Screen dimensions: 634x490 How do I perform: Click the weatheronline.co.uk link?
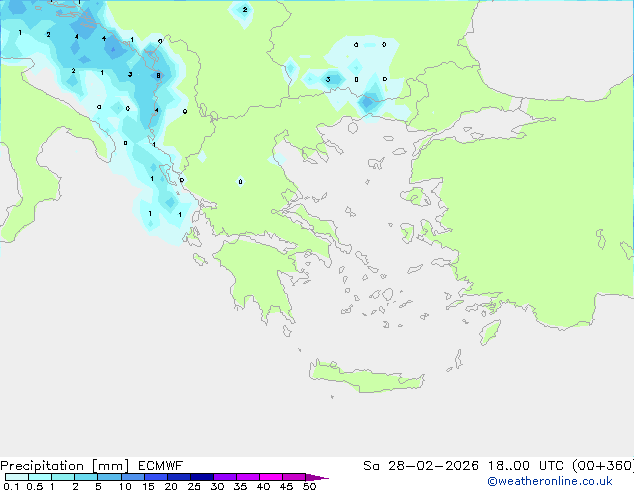click(x=550, y=481)
